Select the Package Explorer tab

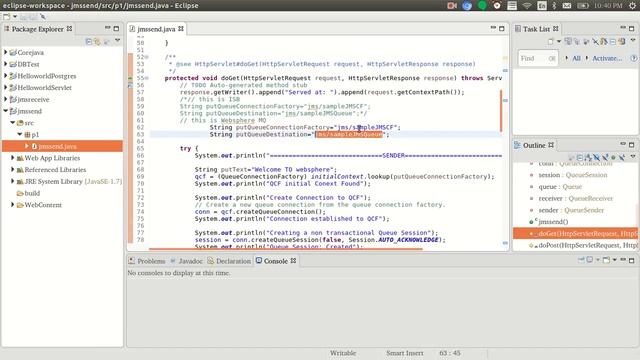click(38, 29)
